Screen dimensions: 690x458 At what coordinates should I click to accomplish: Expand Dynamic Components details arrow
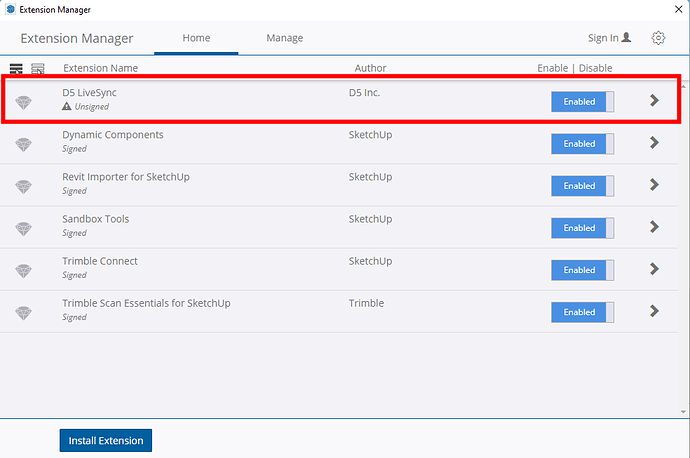[655, 143]
